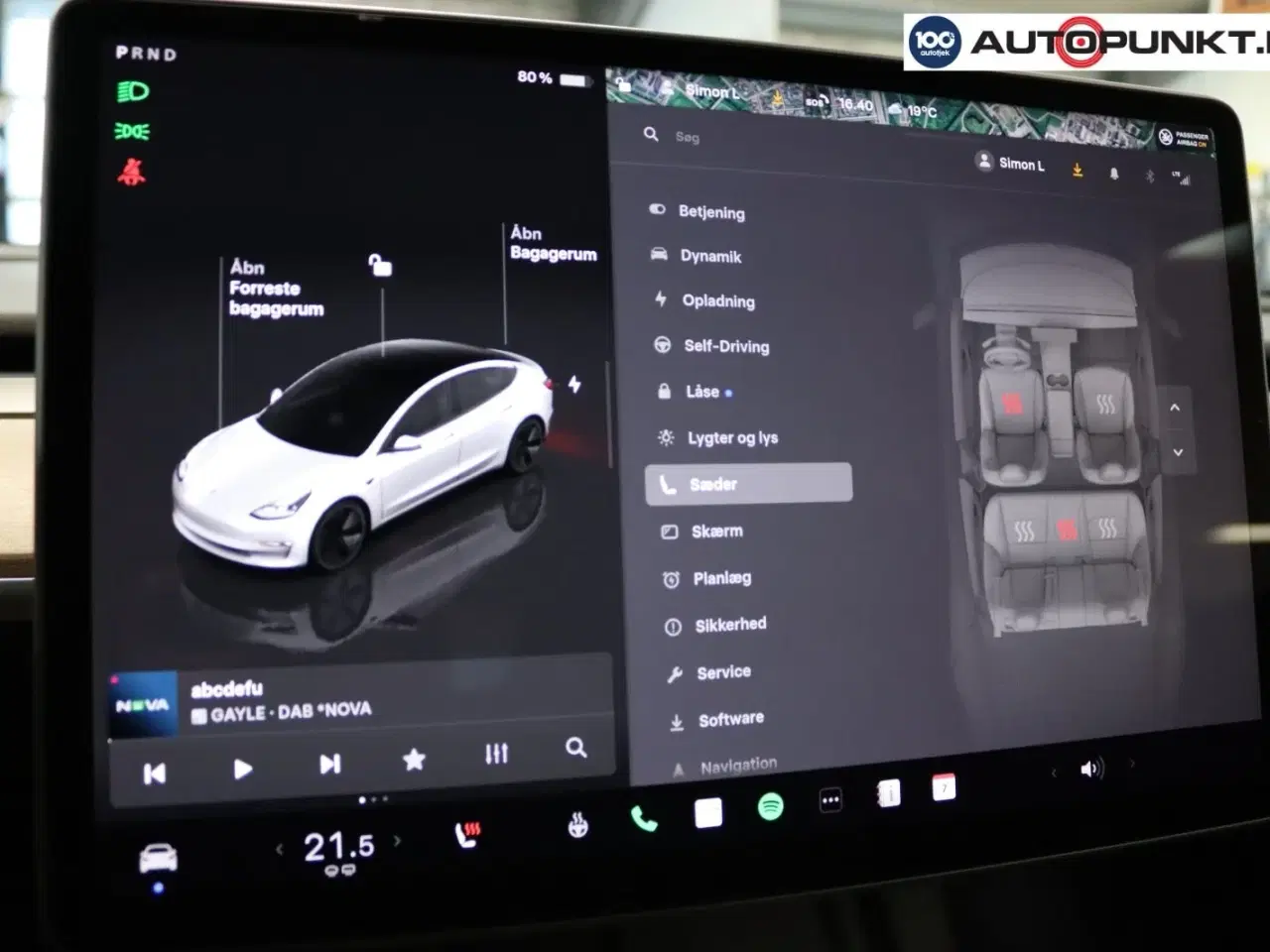Image resolution: width=1270 pixels, height=952 pixels.
Task: Open the white square app in the dock
Action: pyautogui.click(x=708, y=813)
